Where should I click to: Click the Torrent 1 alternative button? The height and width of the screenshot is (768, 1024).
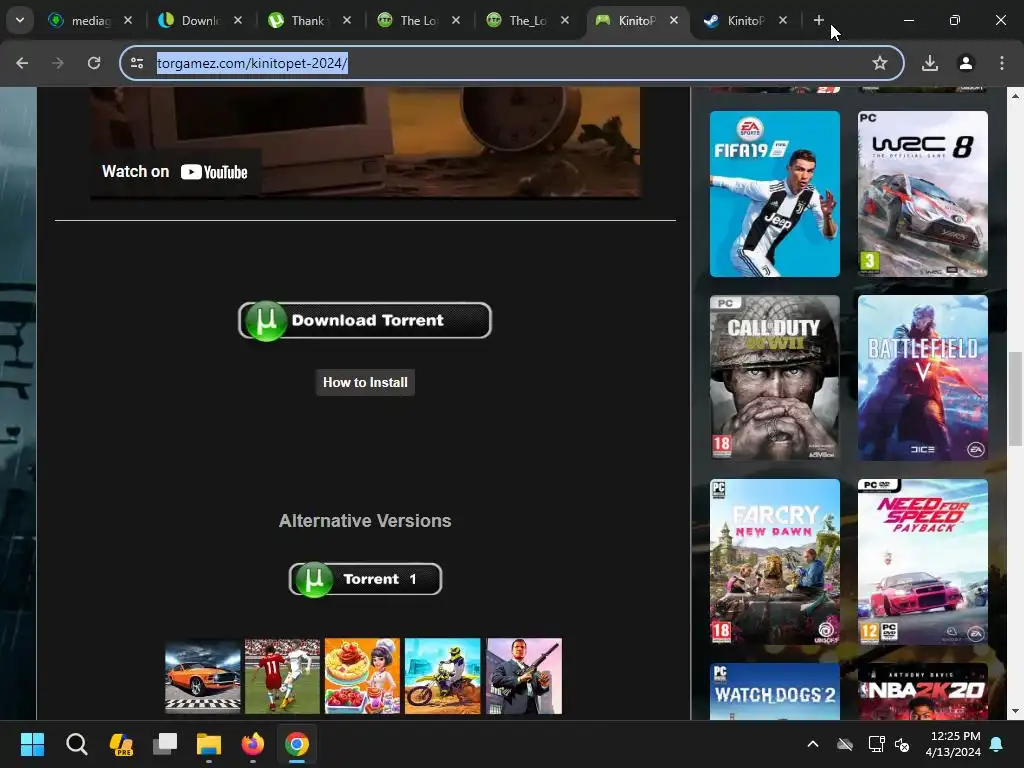click(365, 579)
